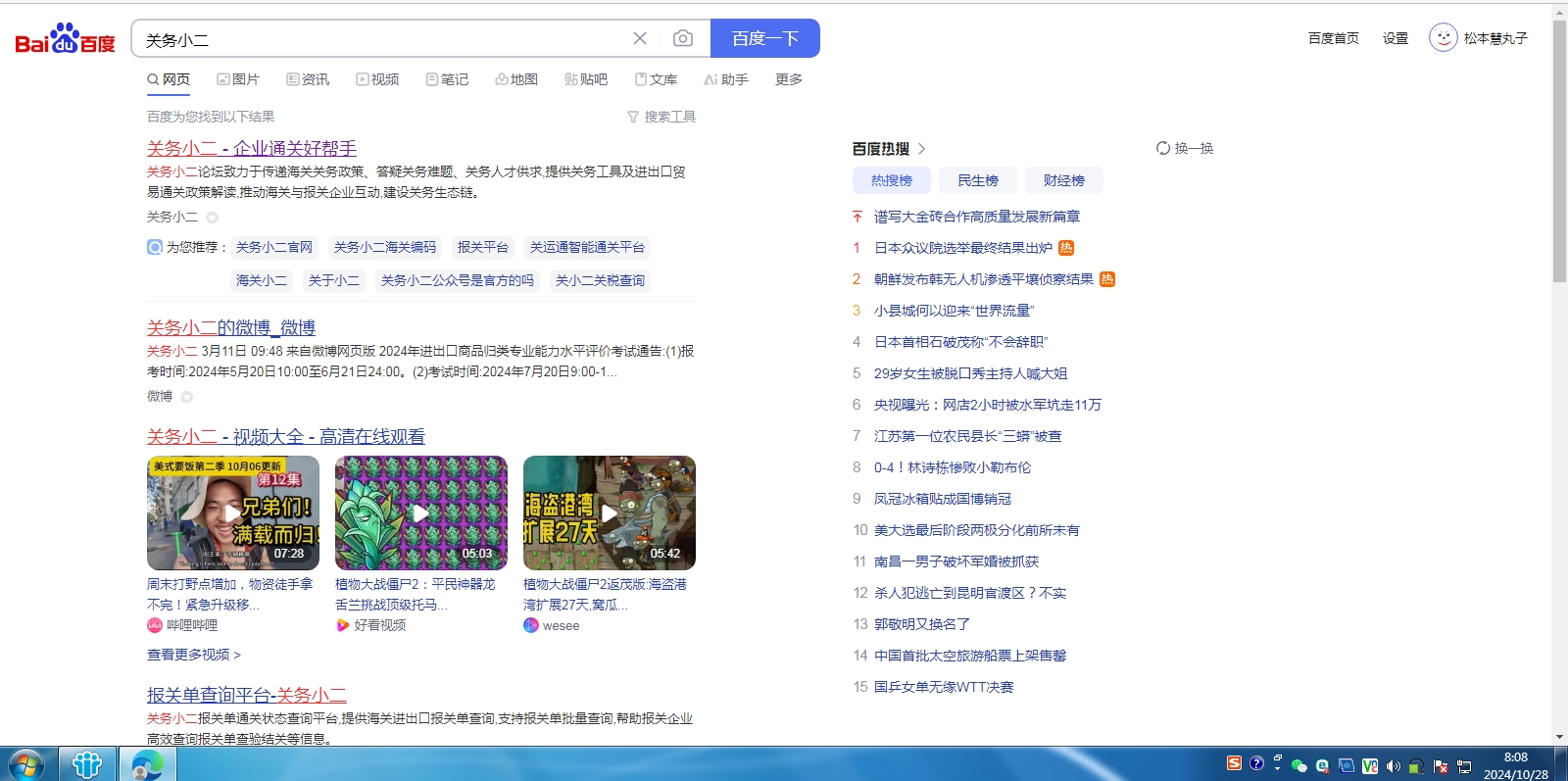1568x781 pixels.
Task: Play the 07:28 video thumbnail
Action: (233, 513)
